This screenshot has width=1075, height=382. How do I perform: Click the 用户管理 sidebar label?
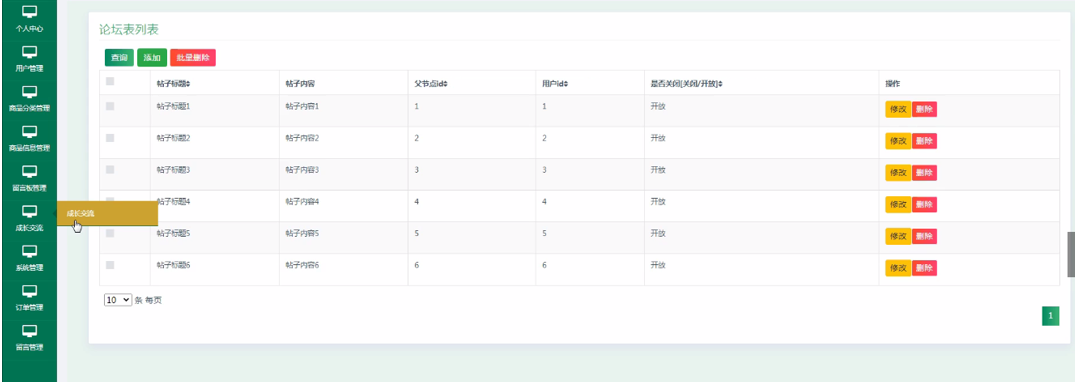(x=29, y=69)
